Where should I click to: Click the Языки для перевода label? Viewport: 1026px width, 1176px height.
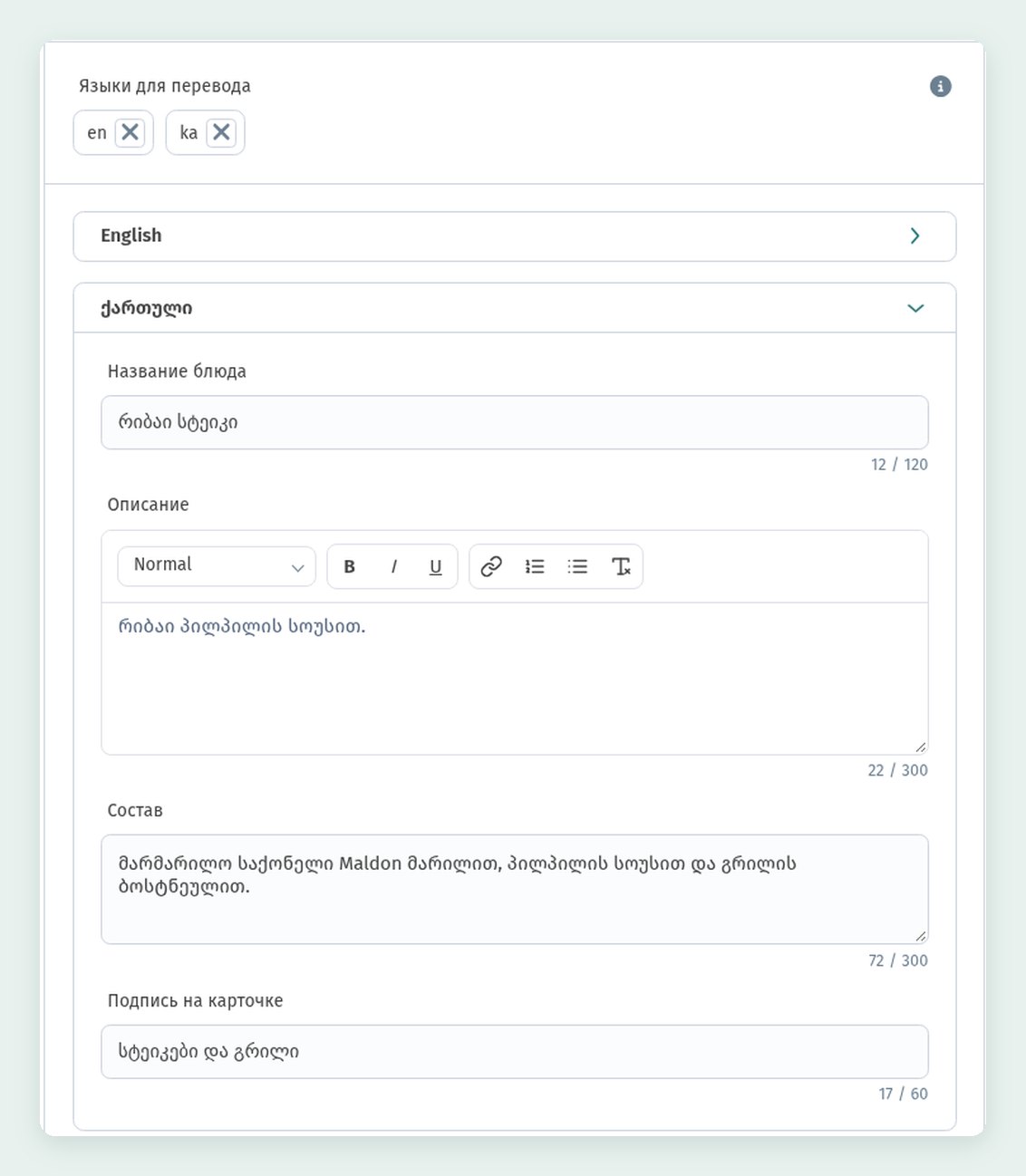165,86
